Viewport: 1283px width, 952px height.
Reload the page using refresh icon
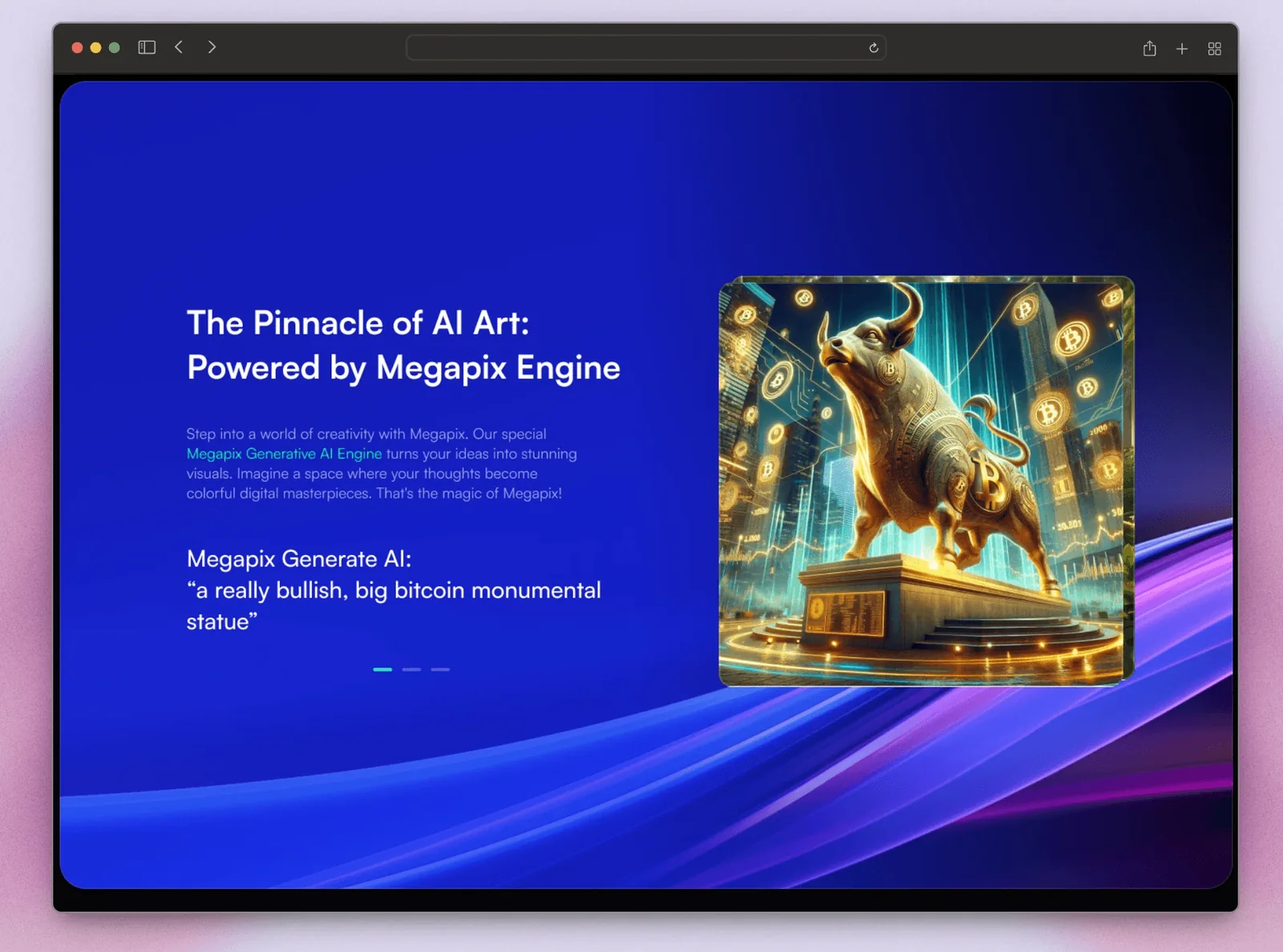[873, 48]
